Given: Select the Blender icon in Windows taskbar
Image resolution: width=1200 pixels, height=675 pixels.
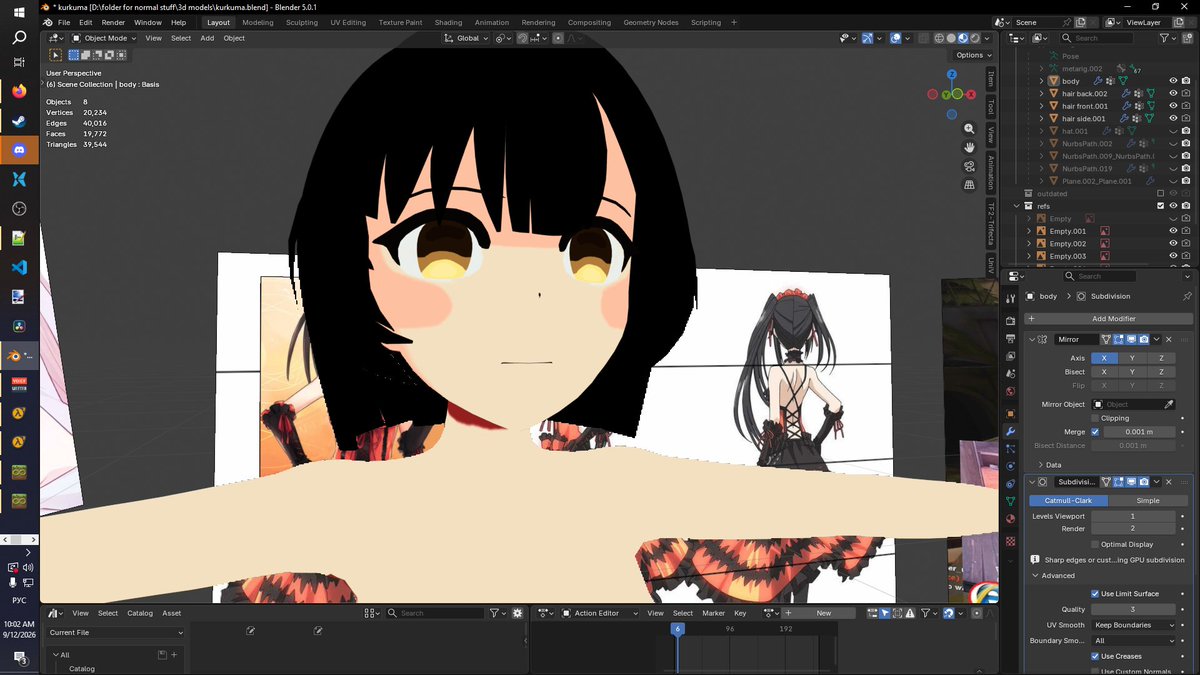Looking at the screenshot, I should click(x=18, y=354).
